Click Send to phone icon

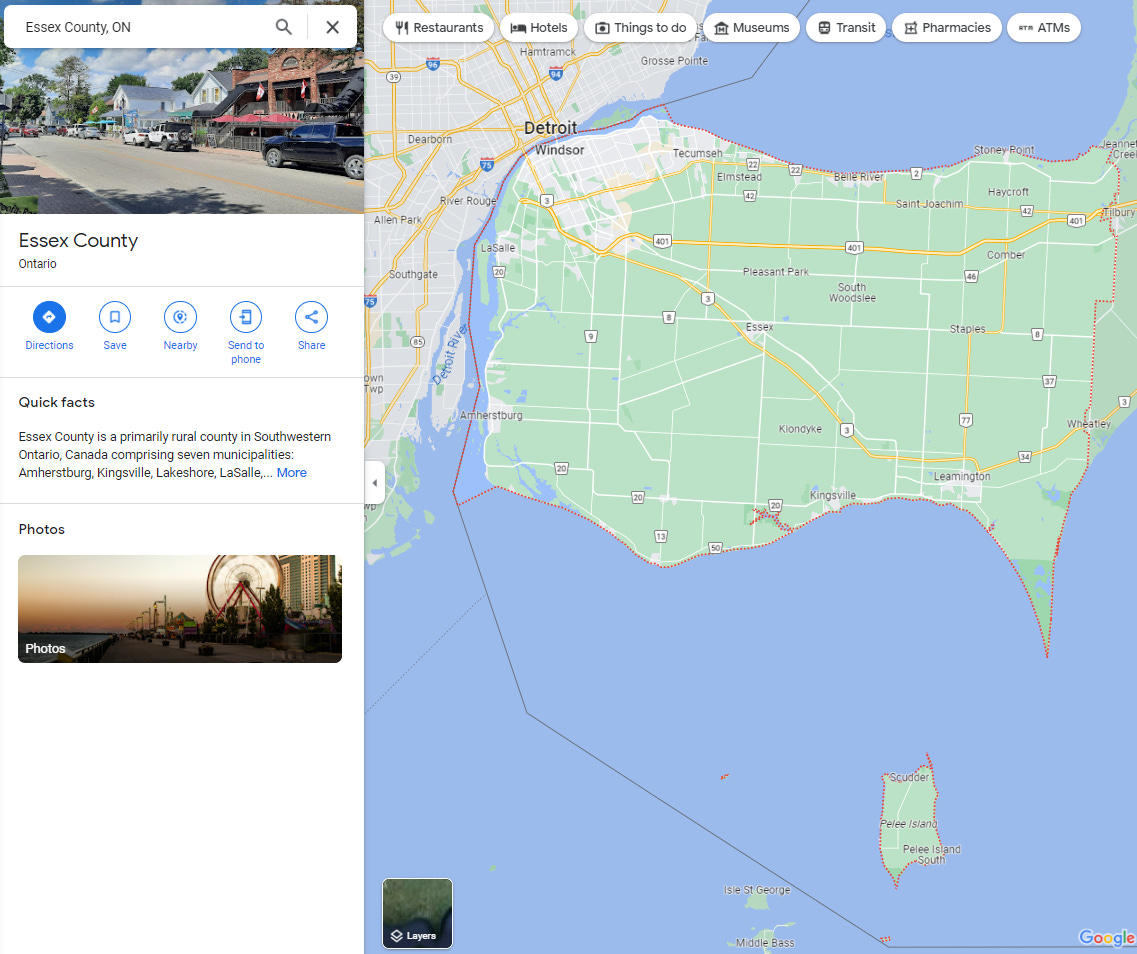tap(246, 317)
